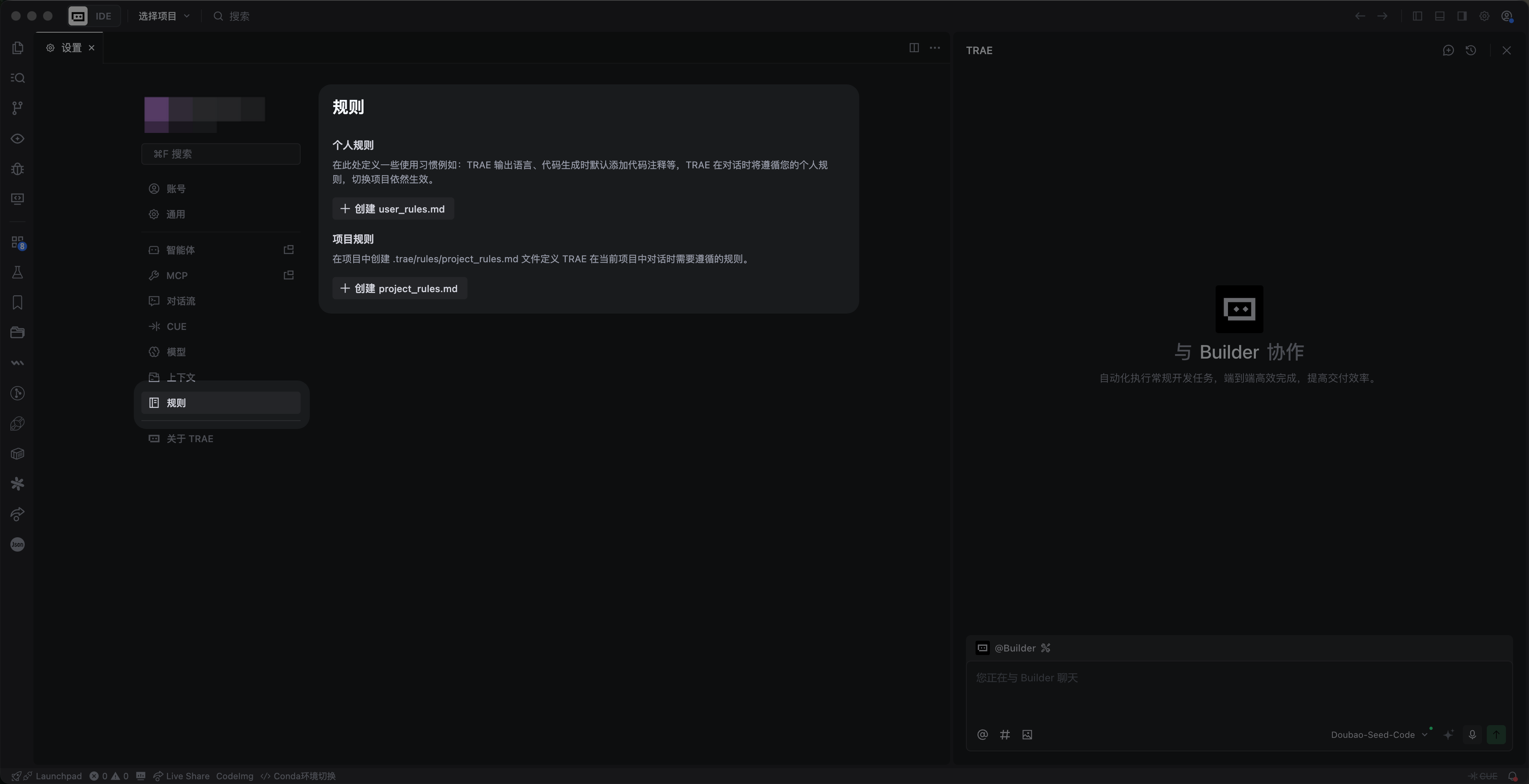The height and width of the screenshot is (784, 1529).
Task: Open the bookmarks icon in sidebar
Action: (17, 302)
